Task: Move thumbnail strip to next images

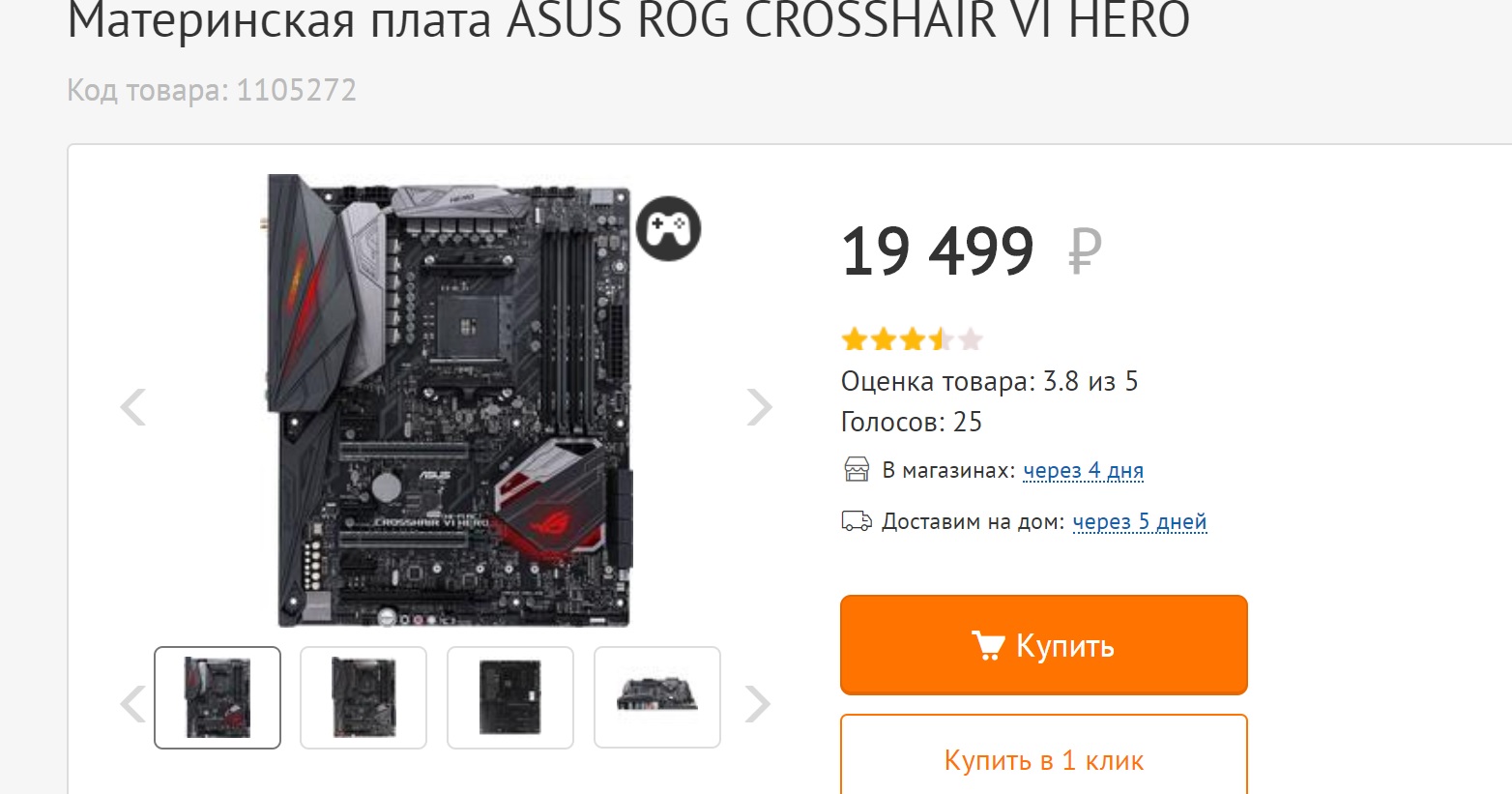Action: pyautogui.click(x=758, y=704)
